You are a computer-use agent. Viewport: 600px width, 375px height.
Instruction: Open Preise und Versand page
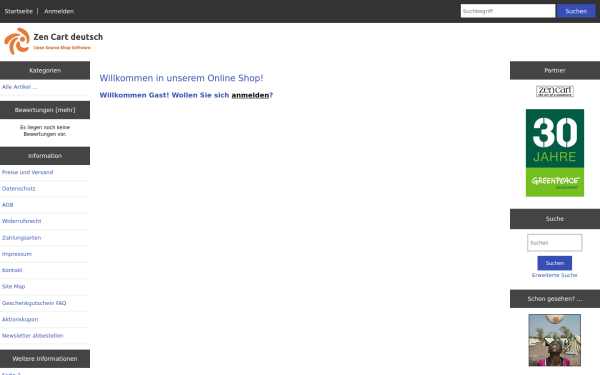[28, 172]
